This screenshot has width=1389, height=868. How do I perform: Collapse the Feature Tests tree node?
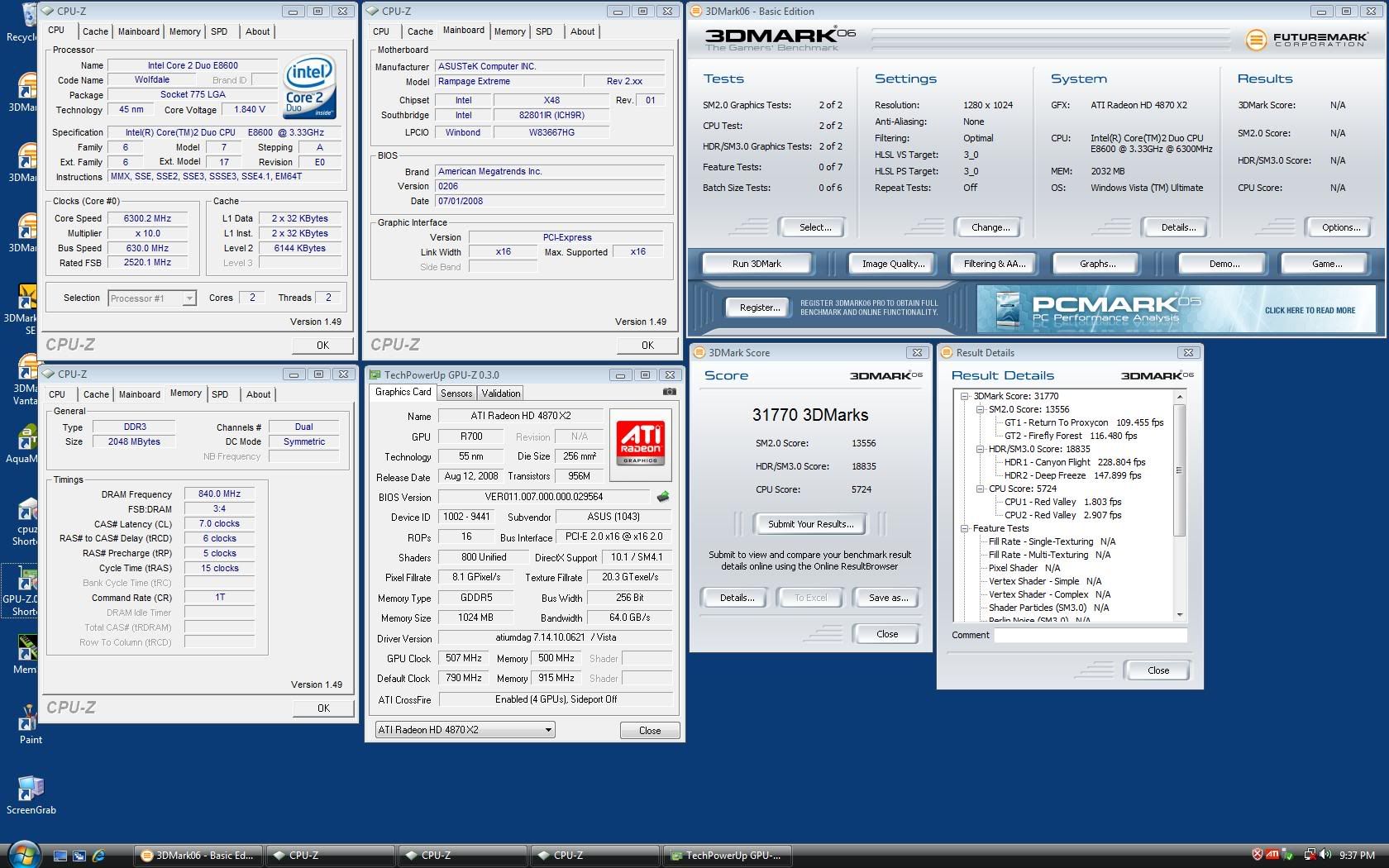click(x=964, y=528)
